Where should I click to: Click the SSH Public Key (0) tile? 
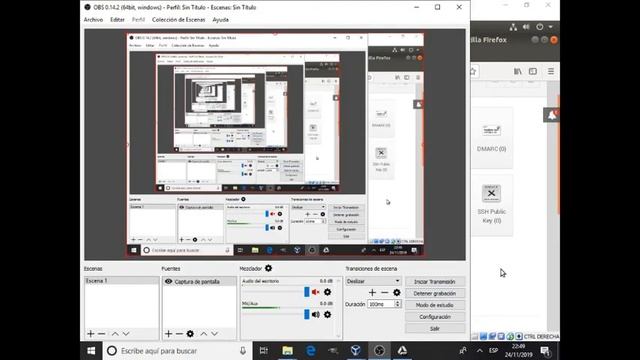[x=491, y=205]
